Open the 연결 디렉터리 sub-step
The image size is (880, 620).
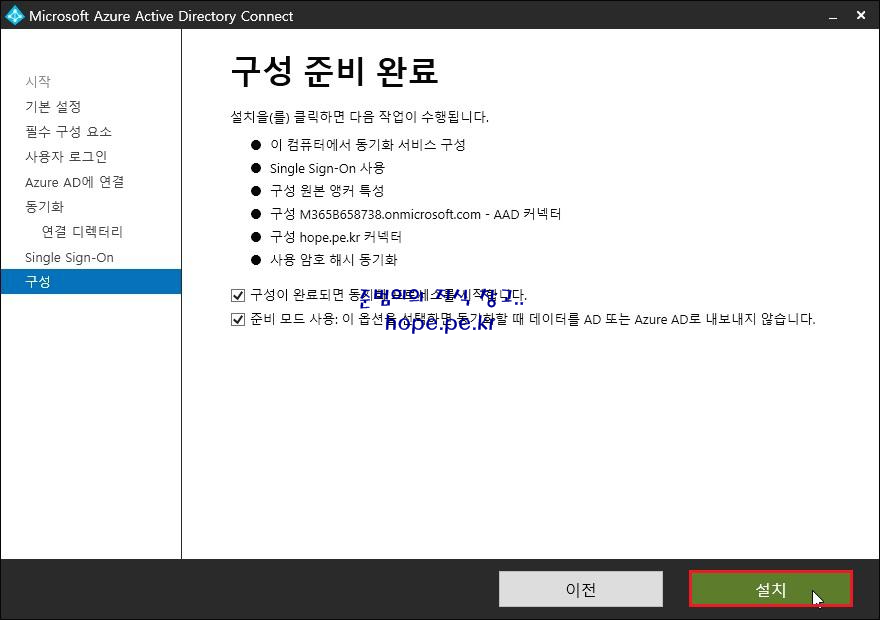tap(82, 232)
